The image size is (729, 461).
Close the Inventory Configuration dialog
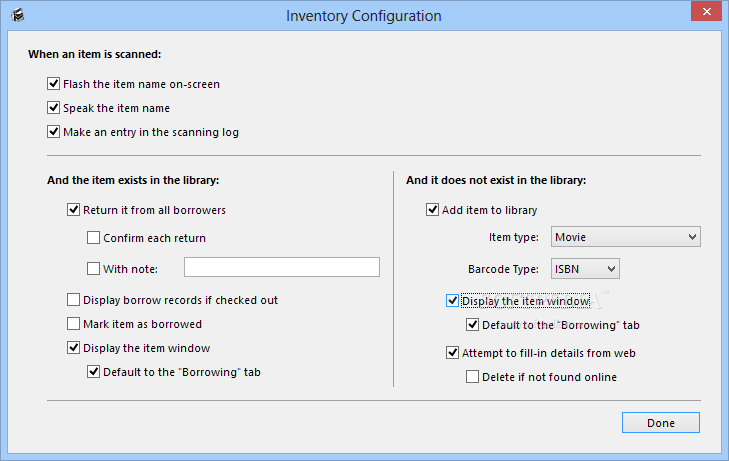(x=706, y=12)
